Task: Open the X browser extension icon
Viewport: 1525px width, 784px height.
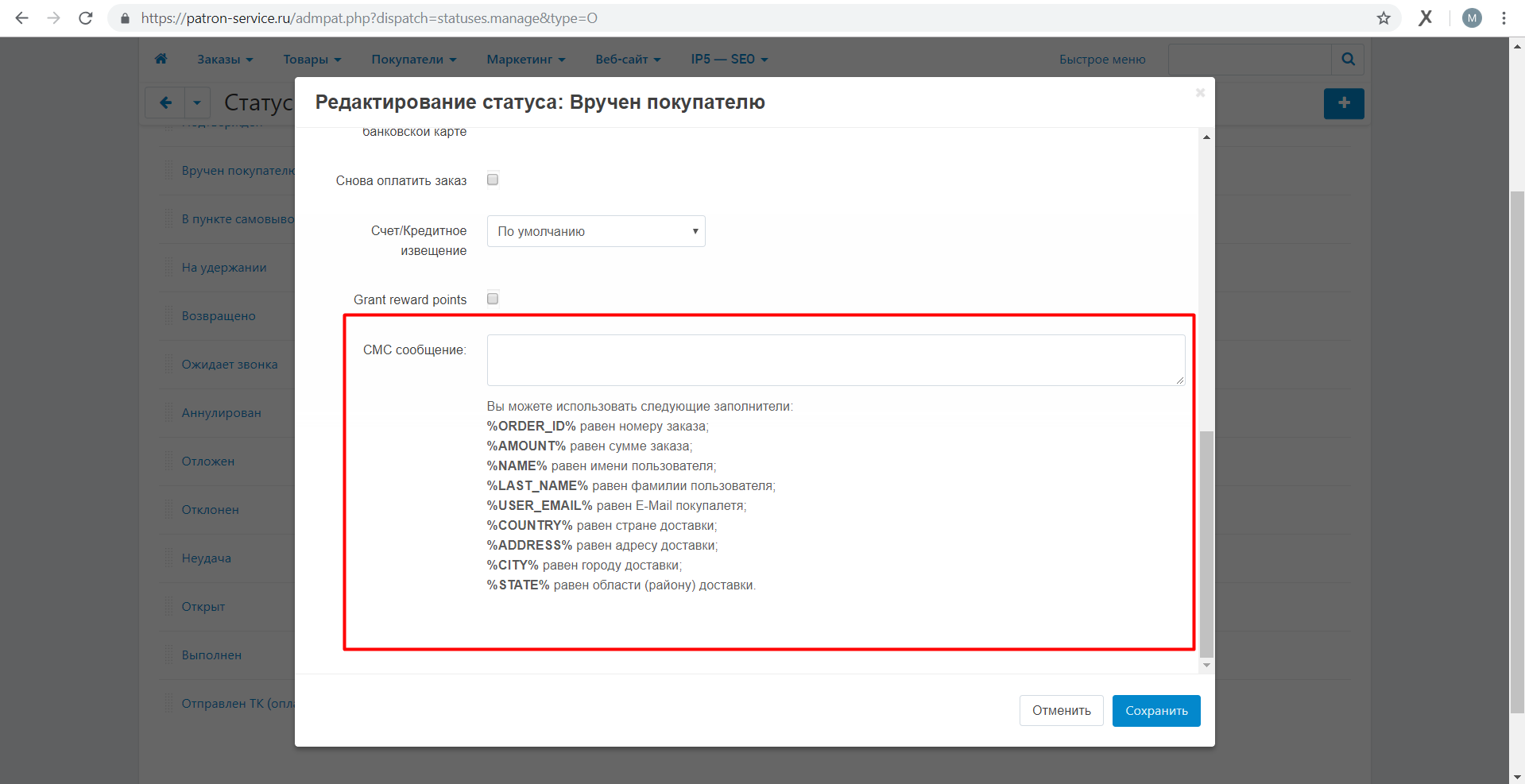Action: click(x=1426, y=17)
